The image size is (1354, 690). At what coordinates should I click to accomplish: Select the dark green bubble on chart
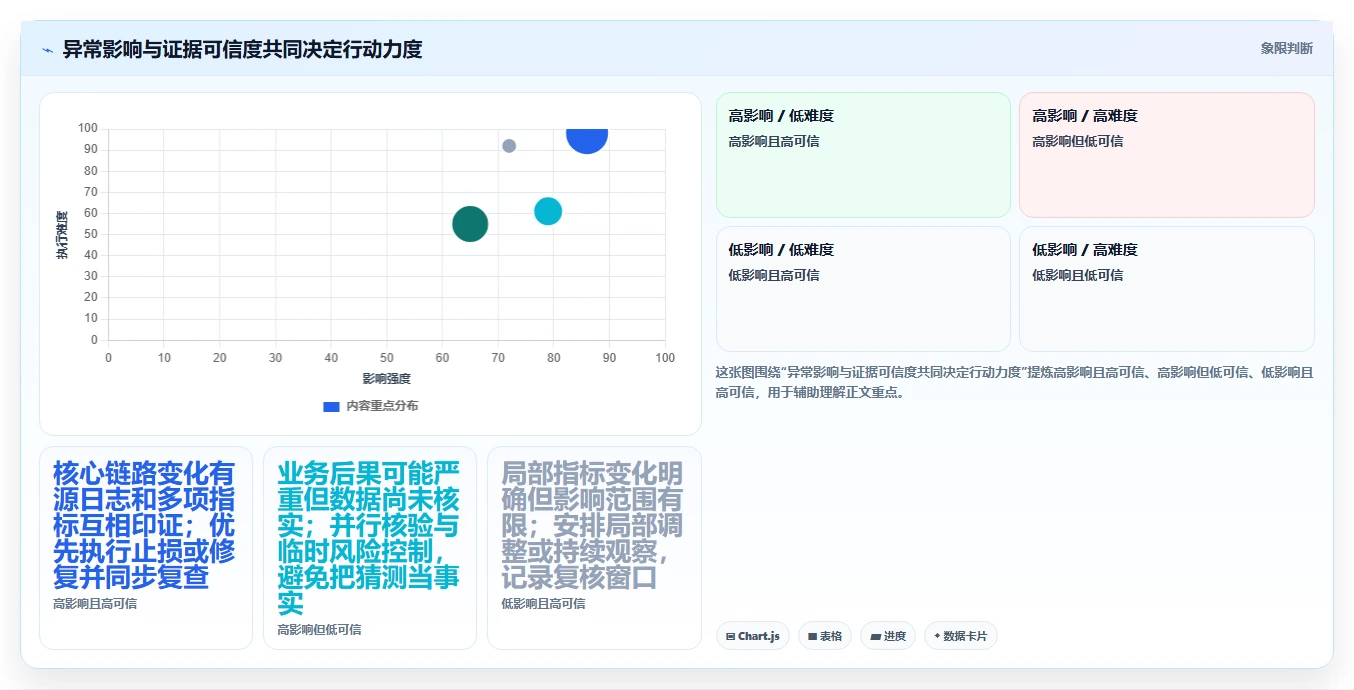[x=470, y=224]
